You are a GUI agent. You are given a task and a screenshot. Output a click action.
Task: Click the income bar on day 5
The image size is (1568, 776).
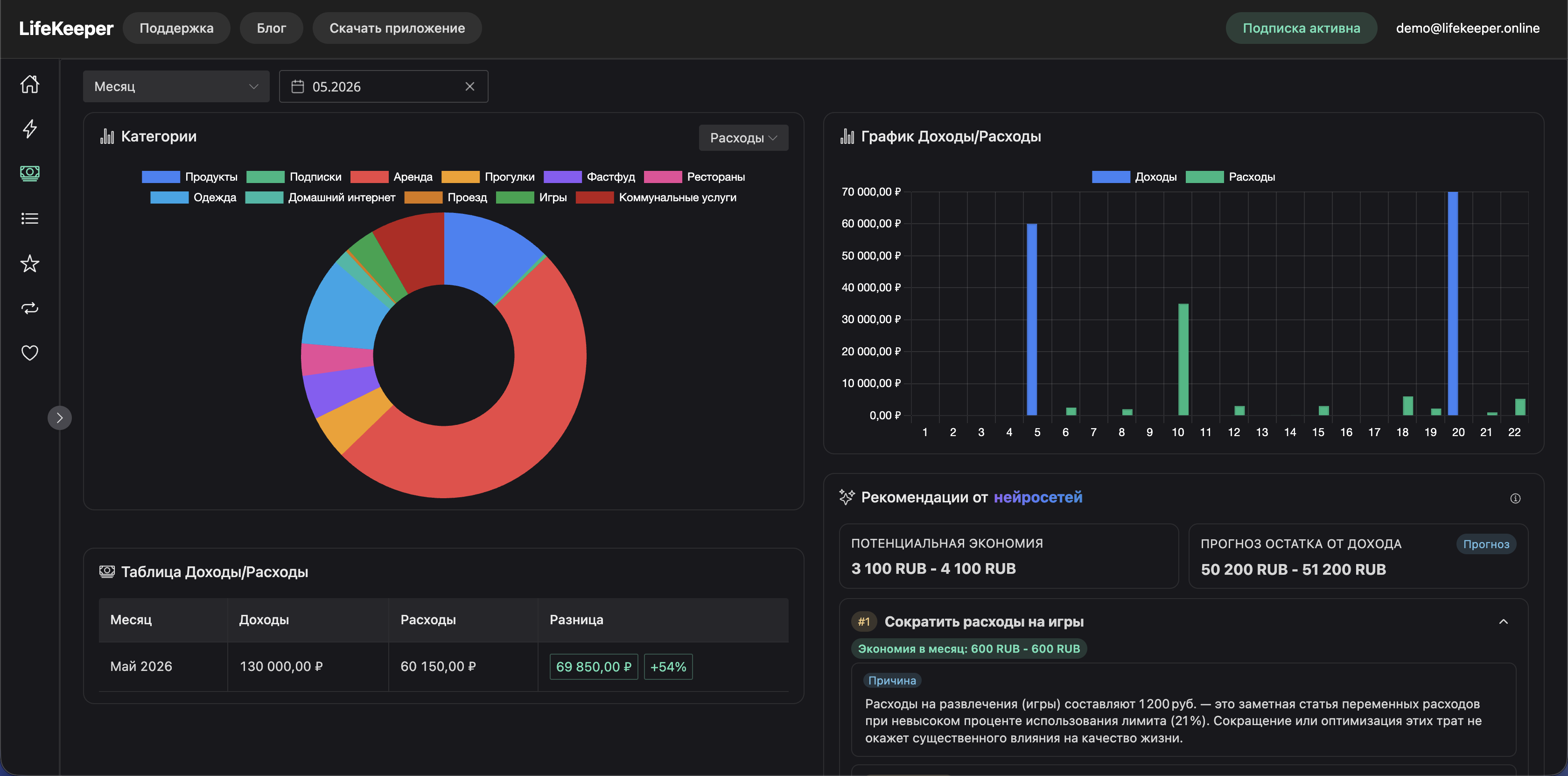coord(1031,320)
